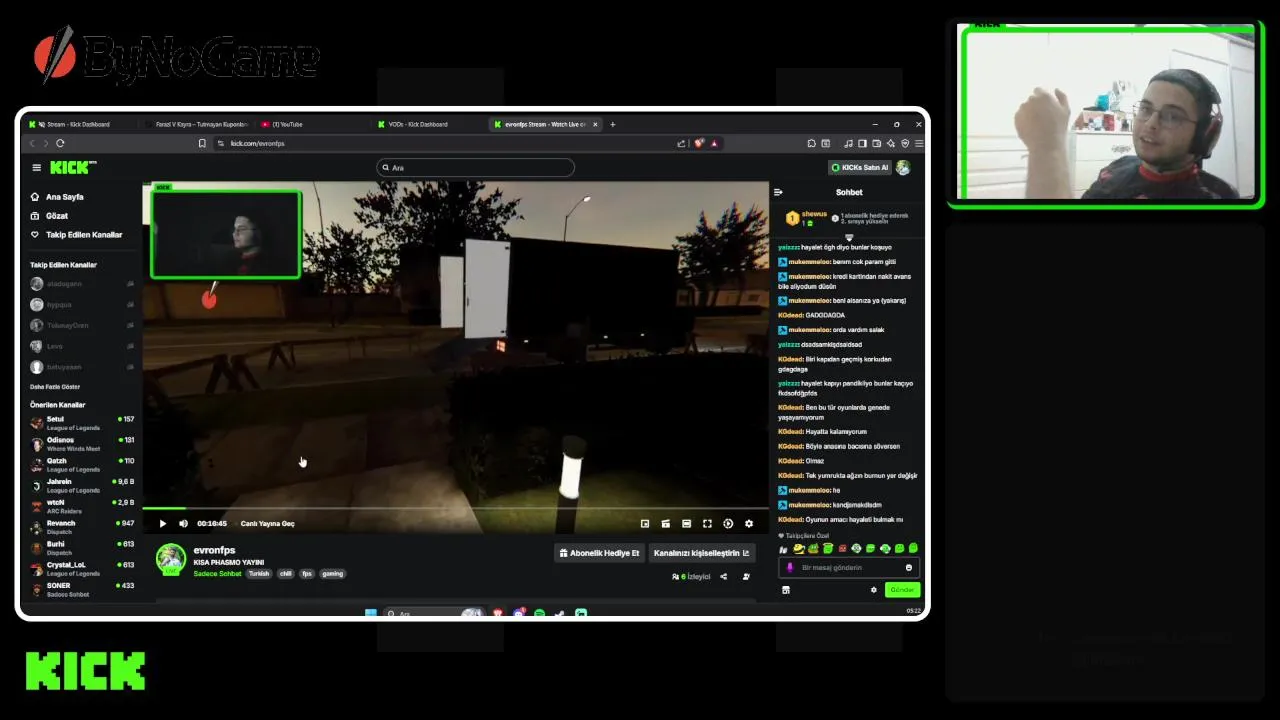Open evronfps channel avatar
The height and width of the screenshot is (720, 1280).
pos(171,559)
